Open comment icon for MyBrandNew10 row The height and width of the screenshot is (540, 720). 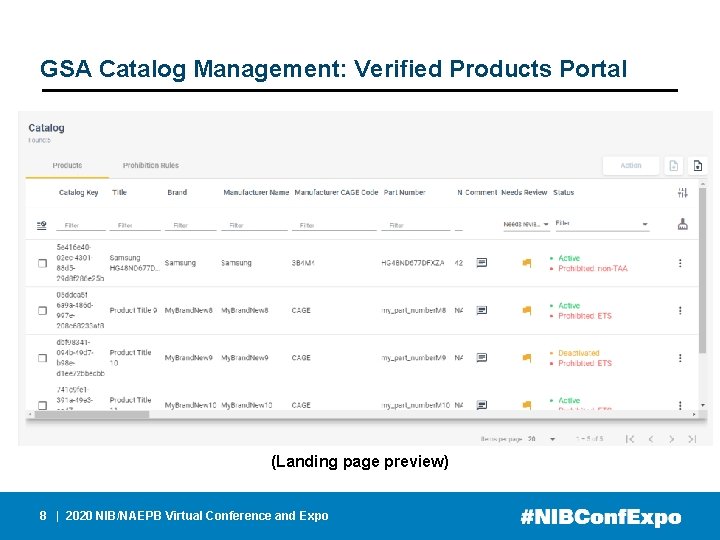point(481,405)
